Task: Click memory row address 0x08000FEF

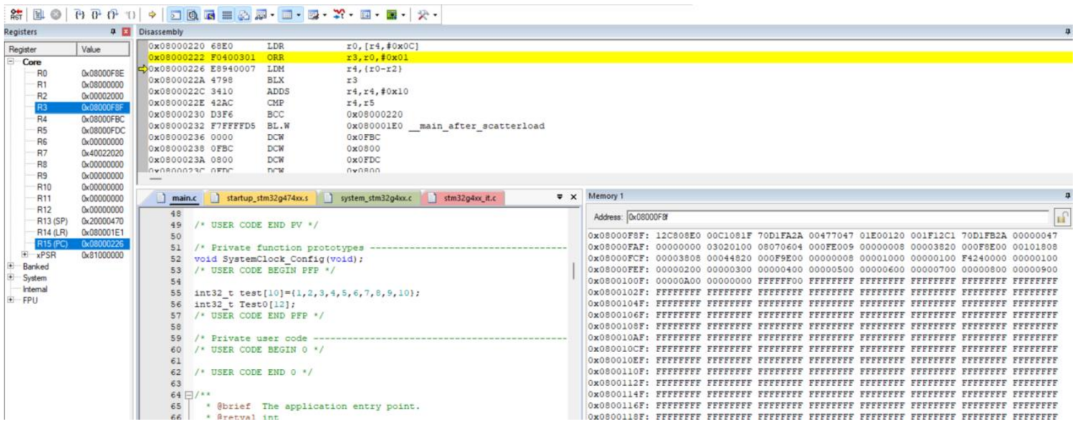Action: click(x=619, y=270)
